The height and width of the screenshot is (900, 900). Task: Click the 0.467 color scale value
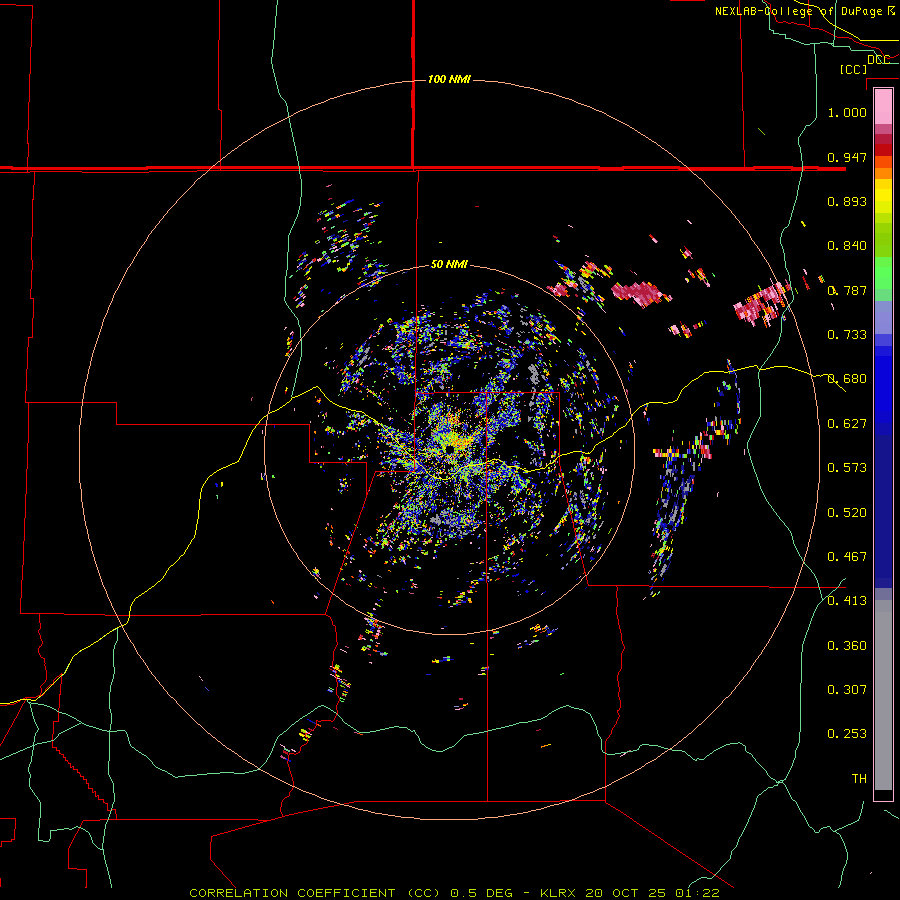coord(847,557)
